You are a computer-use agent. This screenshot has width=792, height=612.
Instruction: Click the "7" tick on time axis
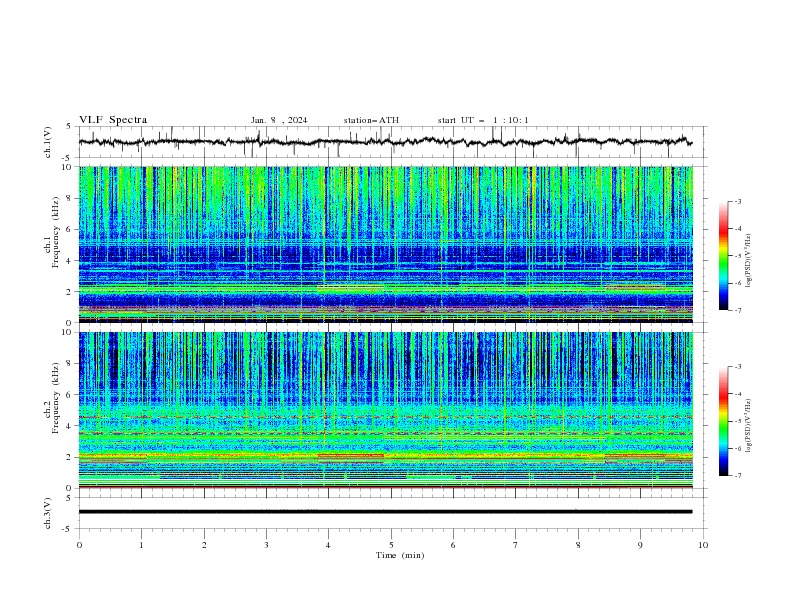pyautogui.click(x=516, y=545)
